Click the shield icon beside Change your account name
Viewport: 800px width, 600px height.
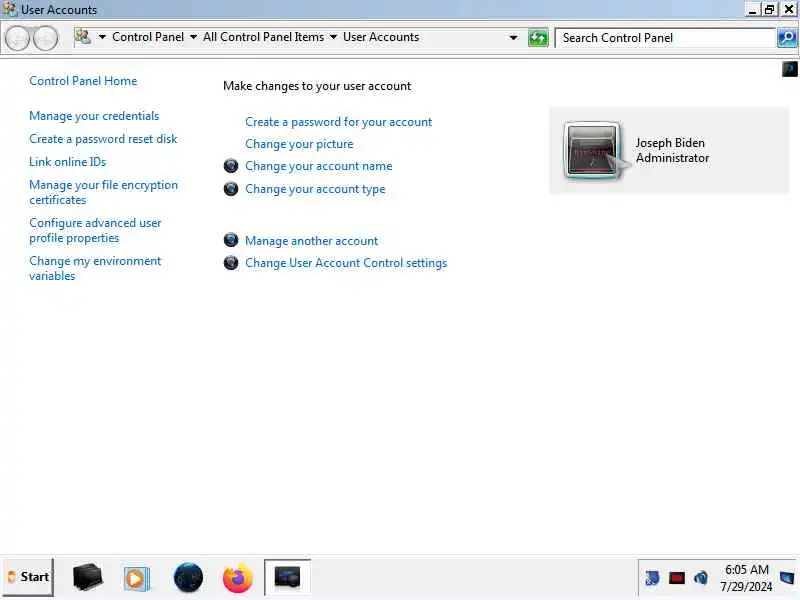(231, 166)
